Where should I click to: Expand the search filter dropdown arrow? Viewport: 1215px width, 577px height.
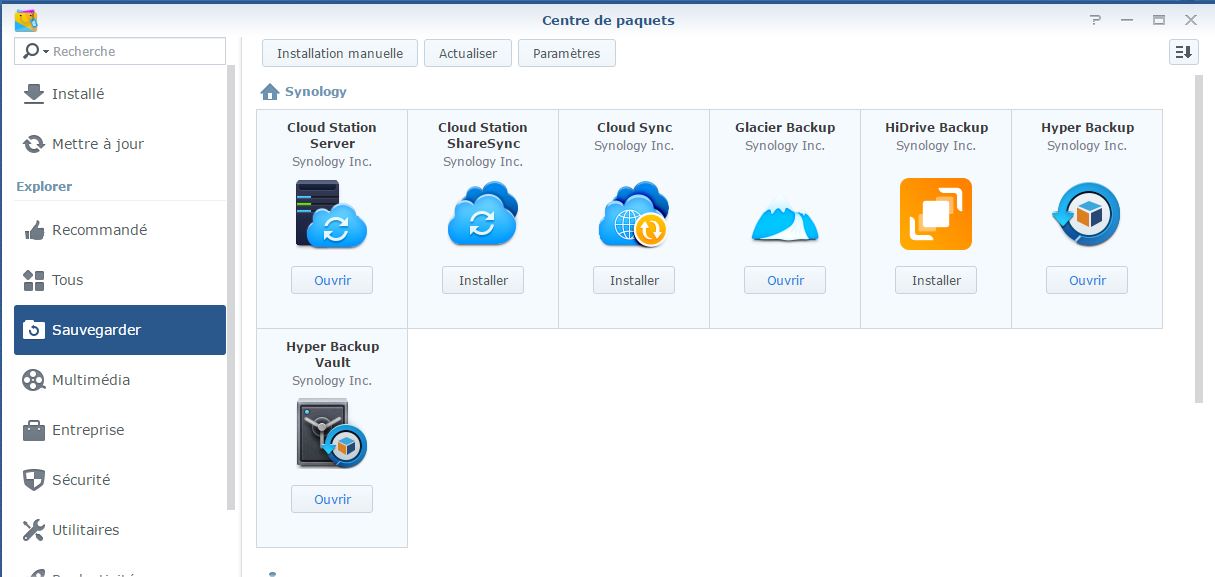pos(46,52)
